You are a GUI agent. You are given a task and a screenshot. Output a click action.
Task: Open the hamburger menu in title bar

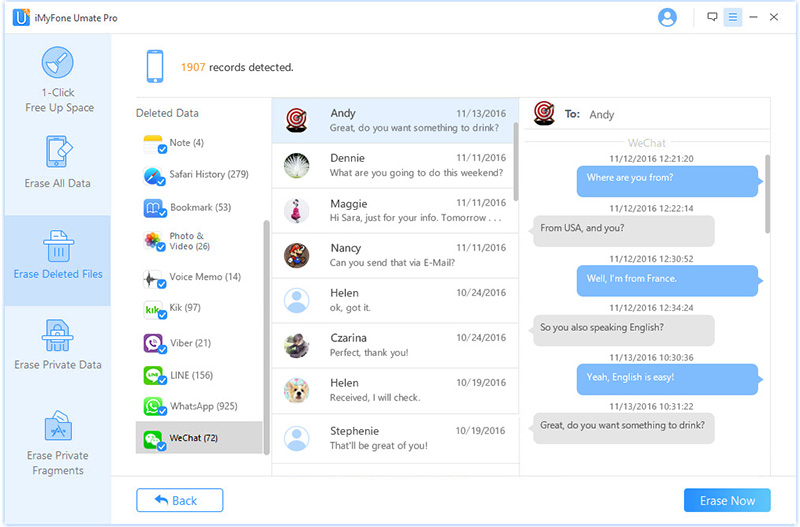[x=733, y=17]
